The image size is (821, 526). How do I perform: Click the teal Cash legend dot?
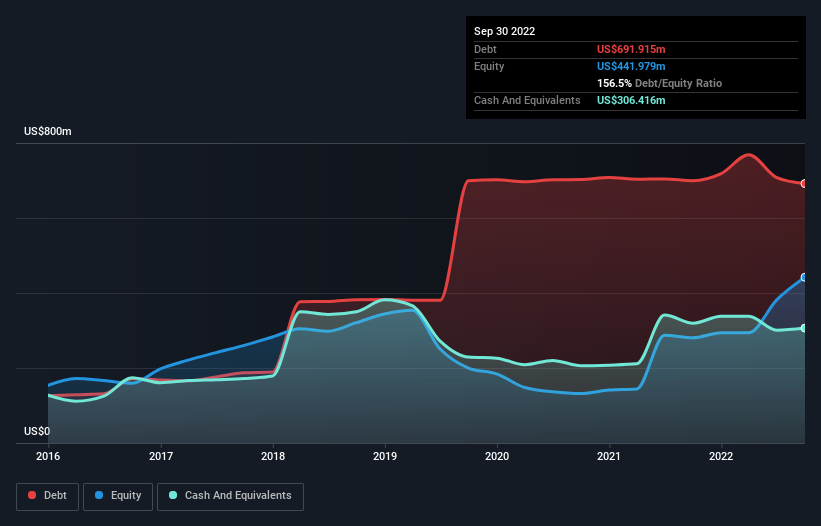[x=173, y=495]
